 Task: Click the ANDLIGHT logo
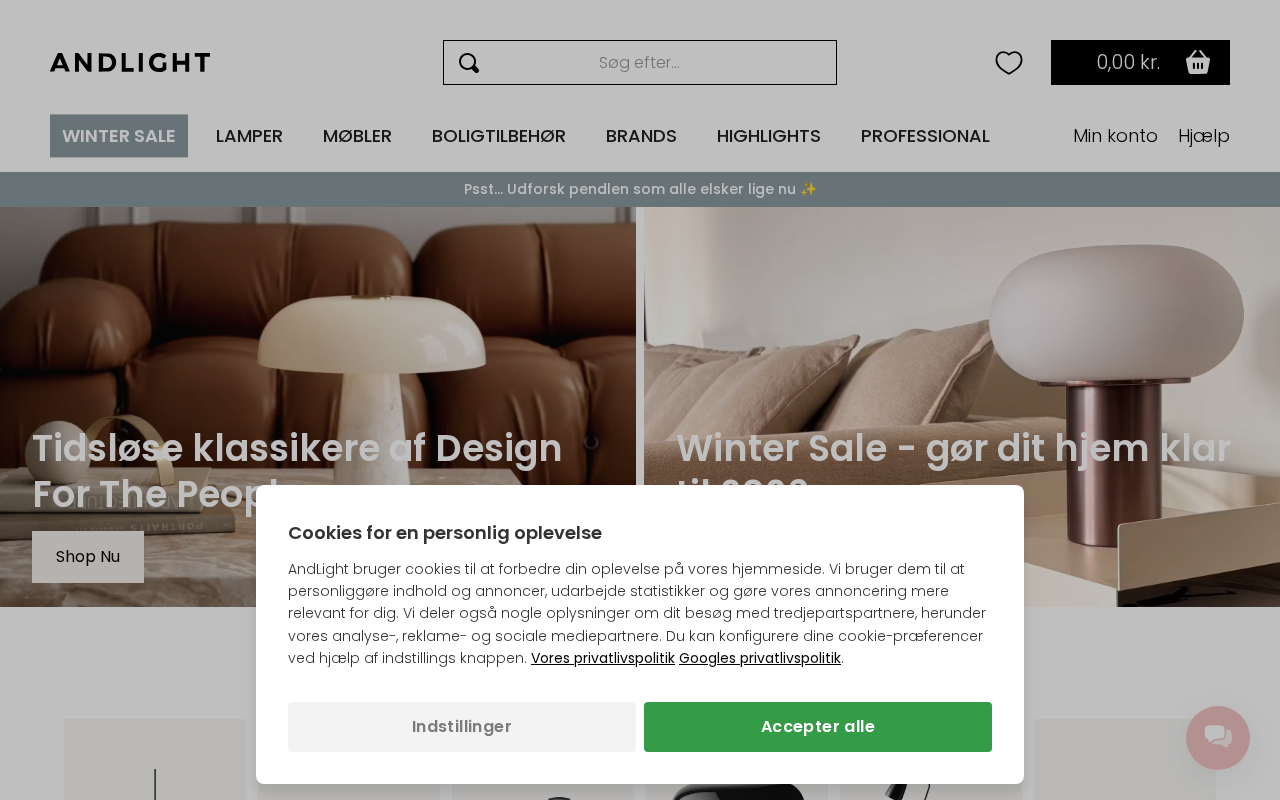click(x=130, y=63)
